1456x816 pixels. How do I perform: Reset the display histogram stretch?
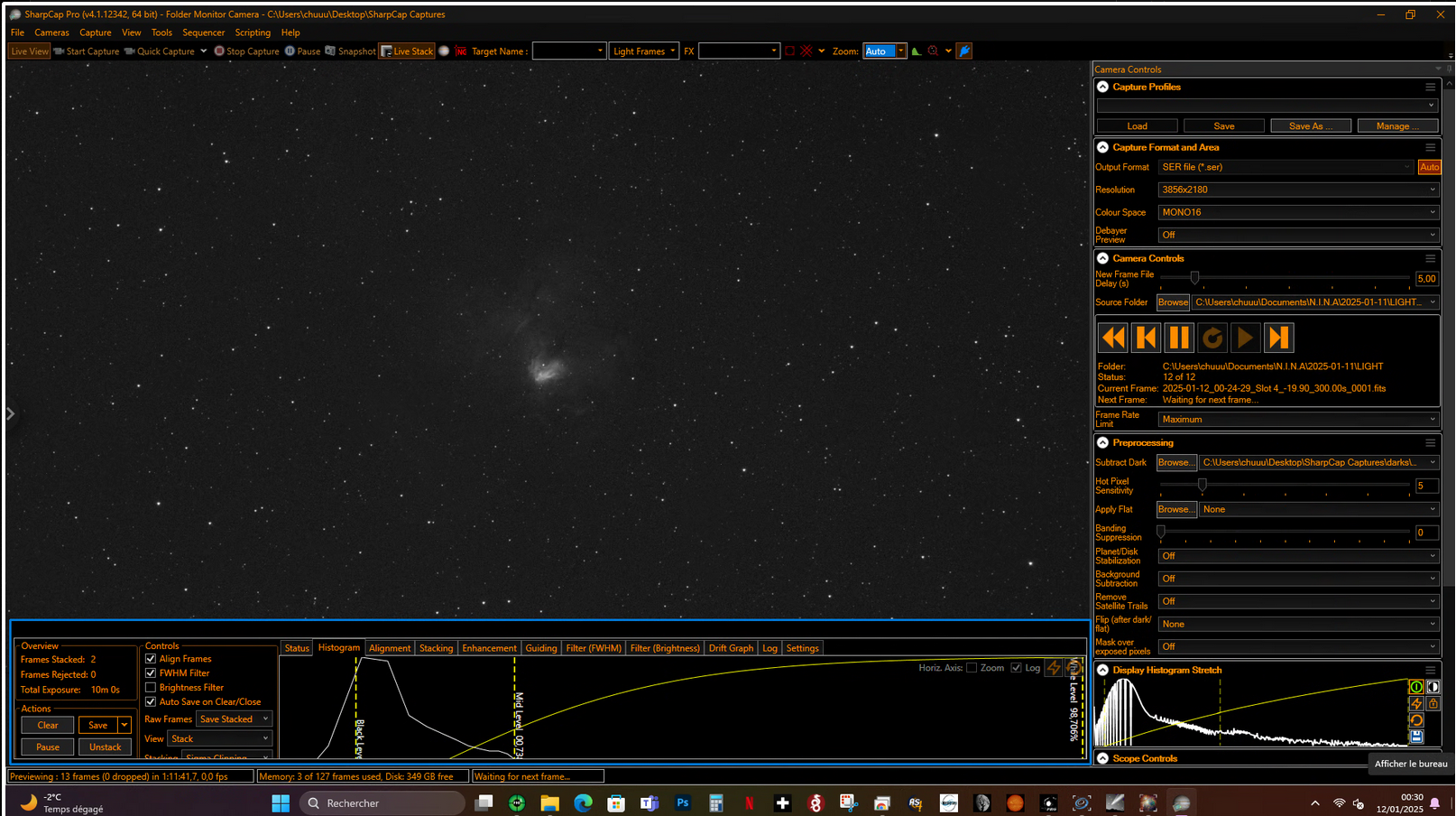pos(1416,720)
